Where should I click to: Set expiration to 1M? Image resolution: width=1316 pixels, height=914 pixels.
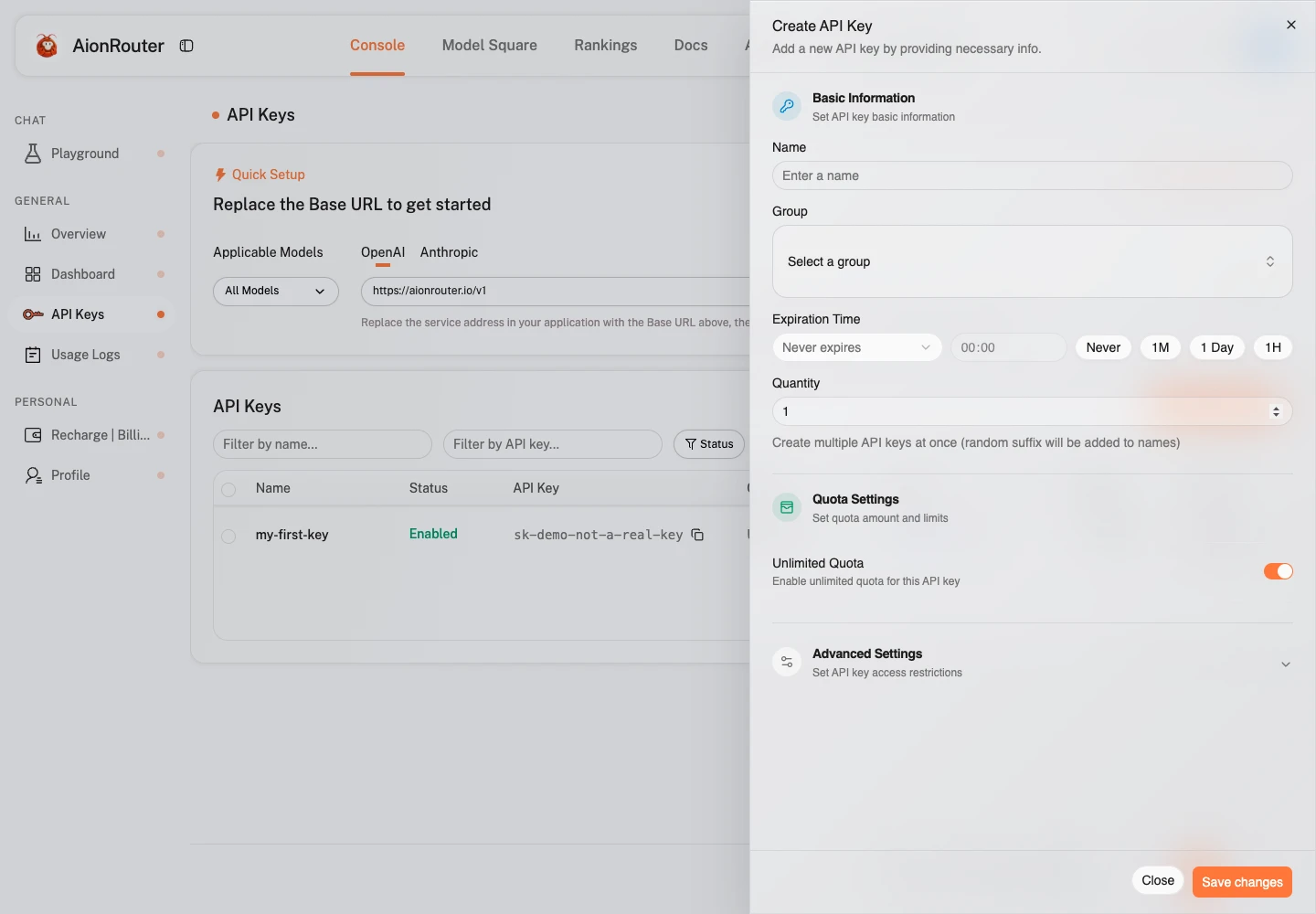point(1161,347)
